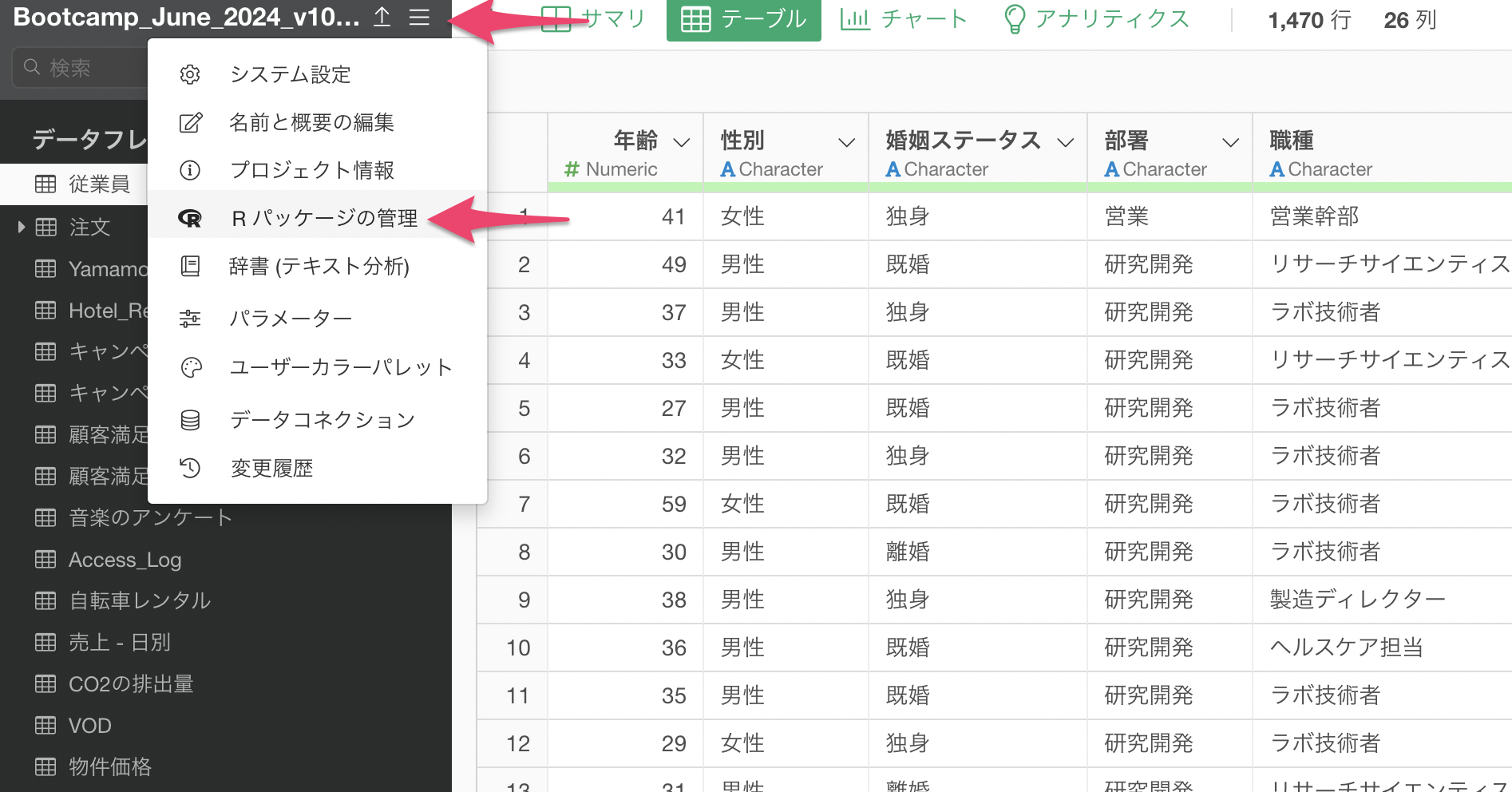Open the 婚姻ステータス column dropdown chevron
Screen dimensions: 1512x792
pos(1065,142)
